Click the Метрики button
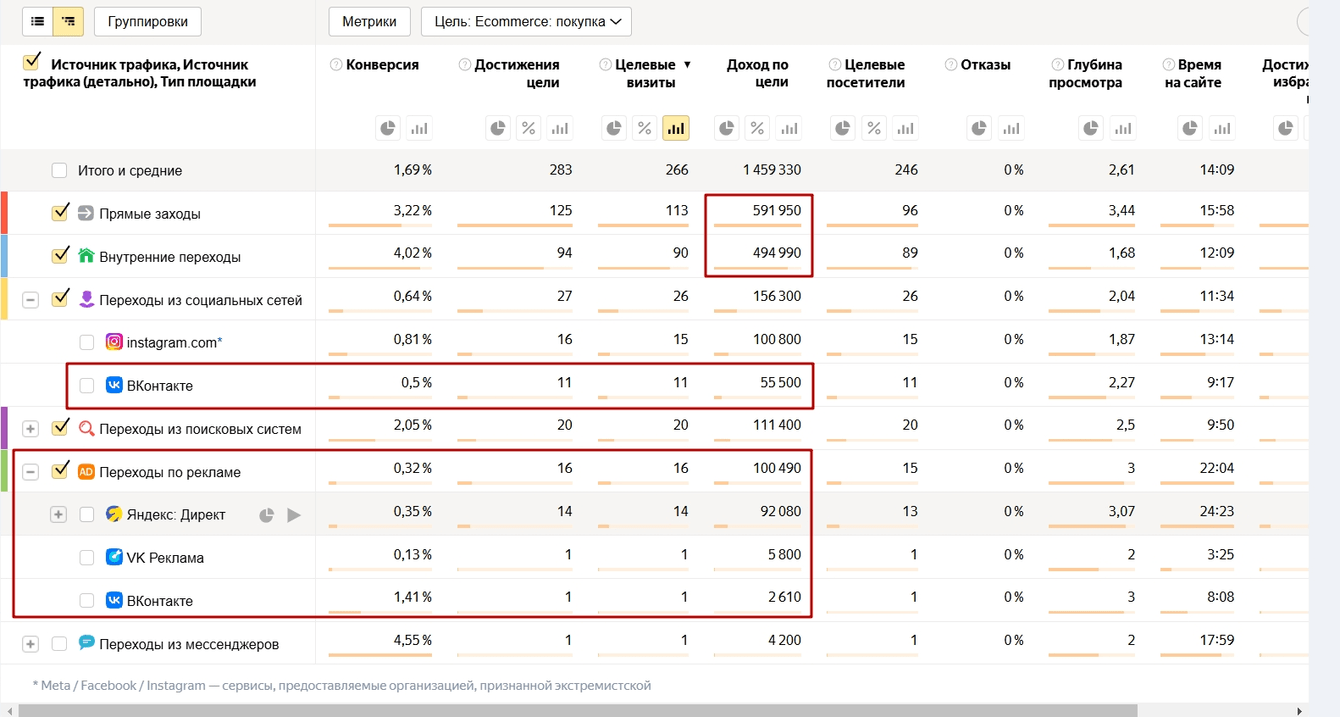Viewport: 1340px width, 717px height. click(x=369, y=21)
